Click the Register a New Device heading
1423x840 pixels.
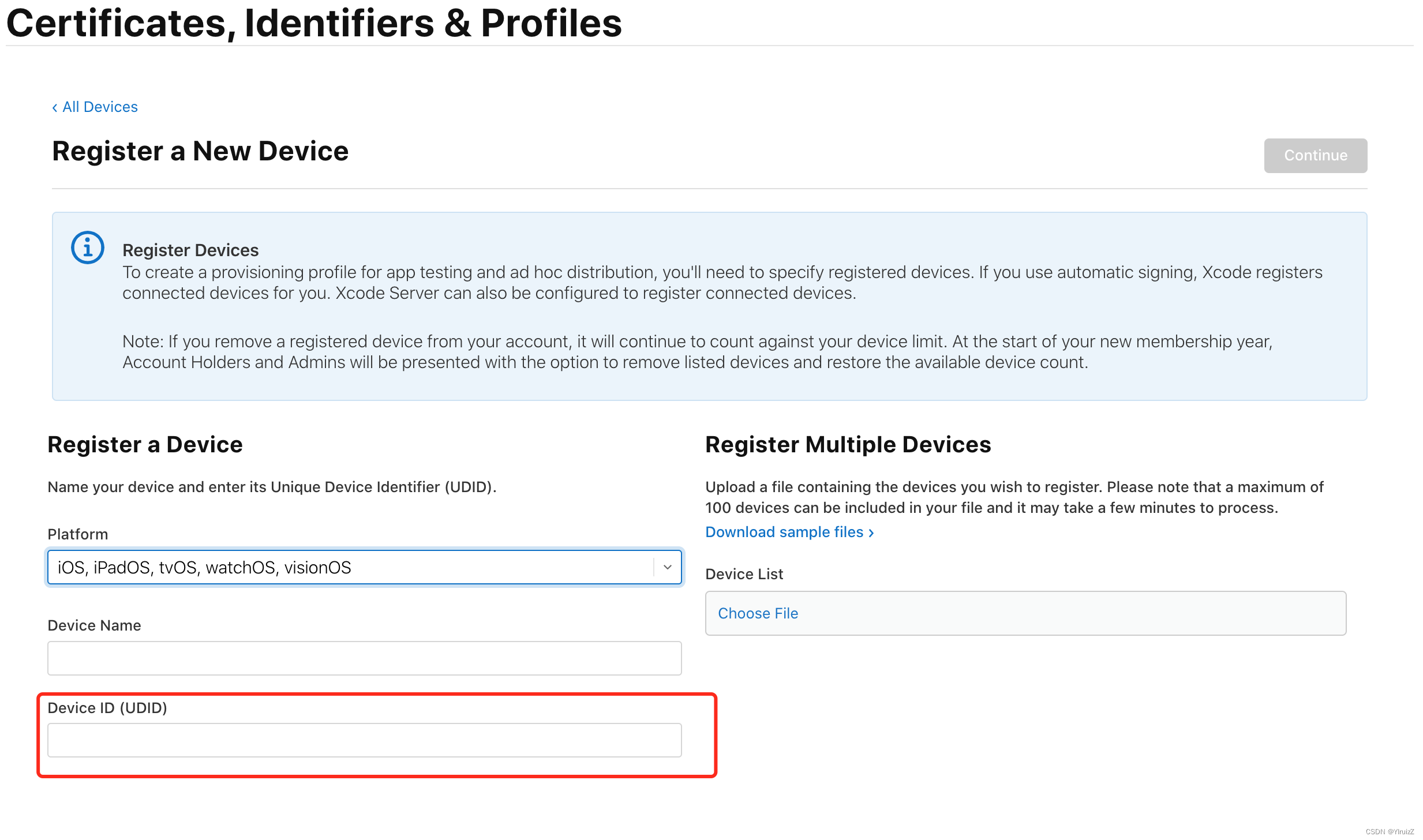(x=200, y=151)
